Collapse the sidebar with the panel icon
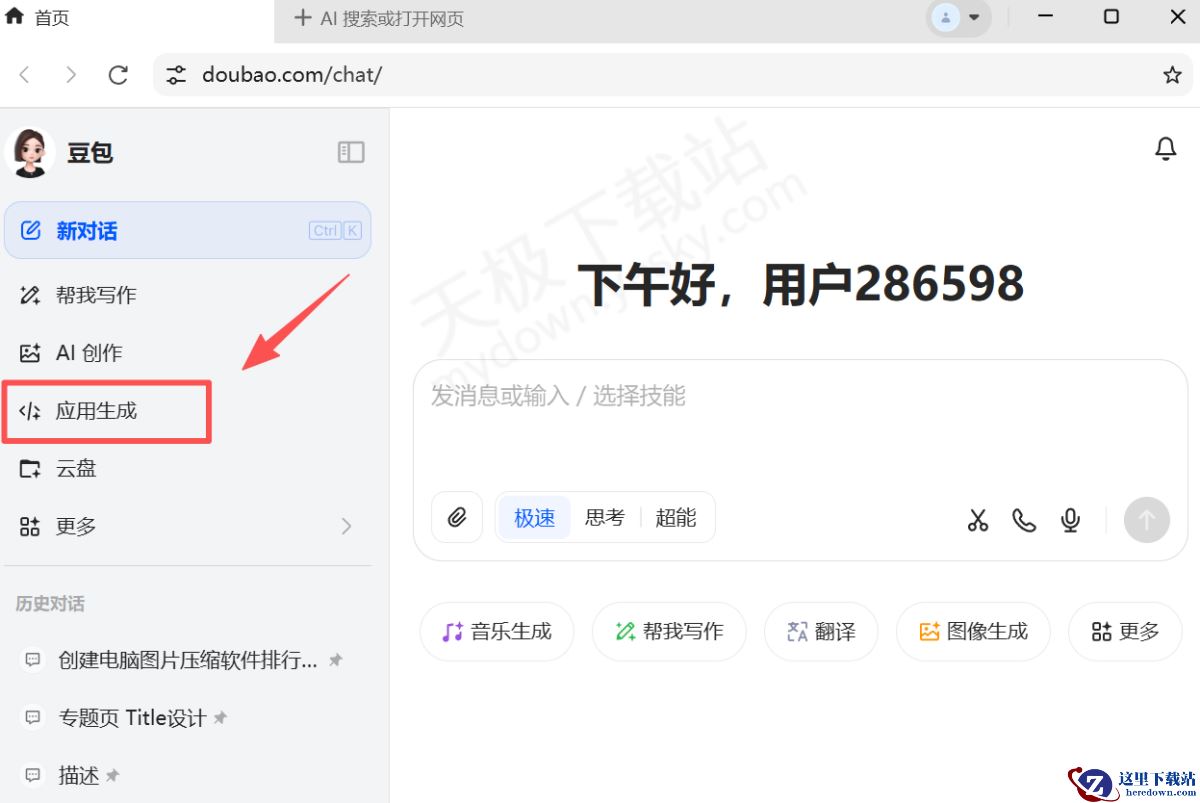 tap(351, 151)
